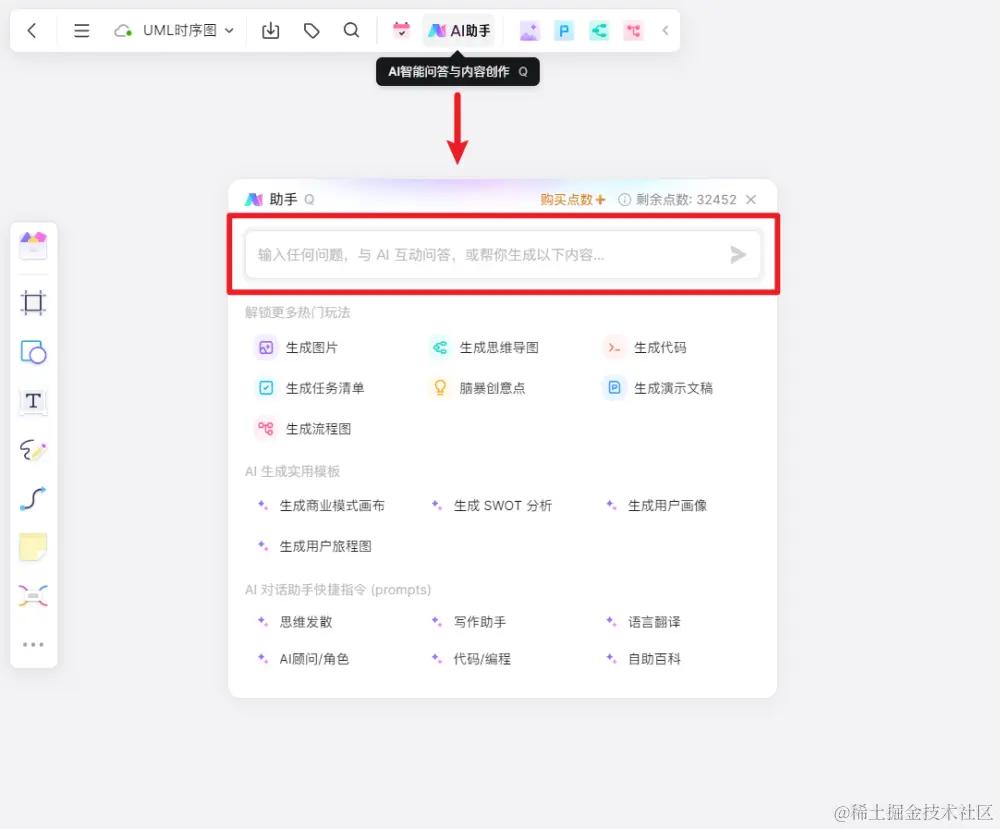Click the export/download icon in the toolbar
Screen dimensions: 1000x829
(270, 30)
